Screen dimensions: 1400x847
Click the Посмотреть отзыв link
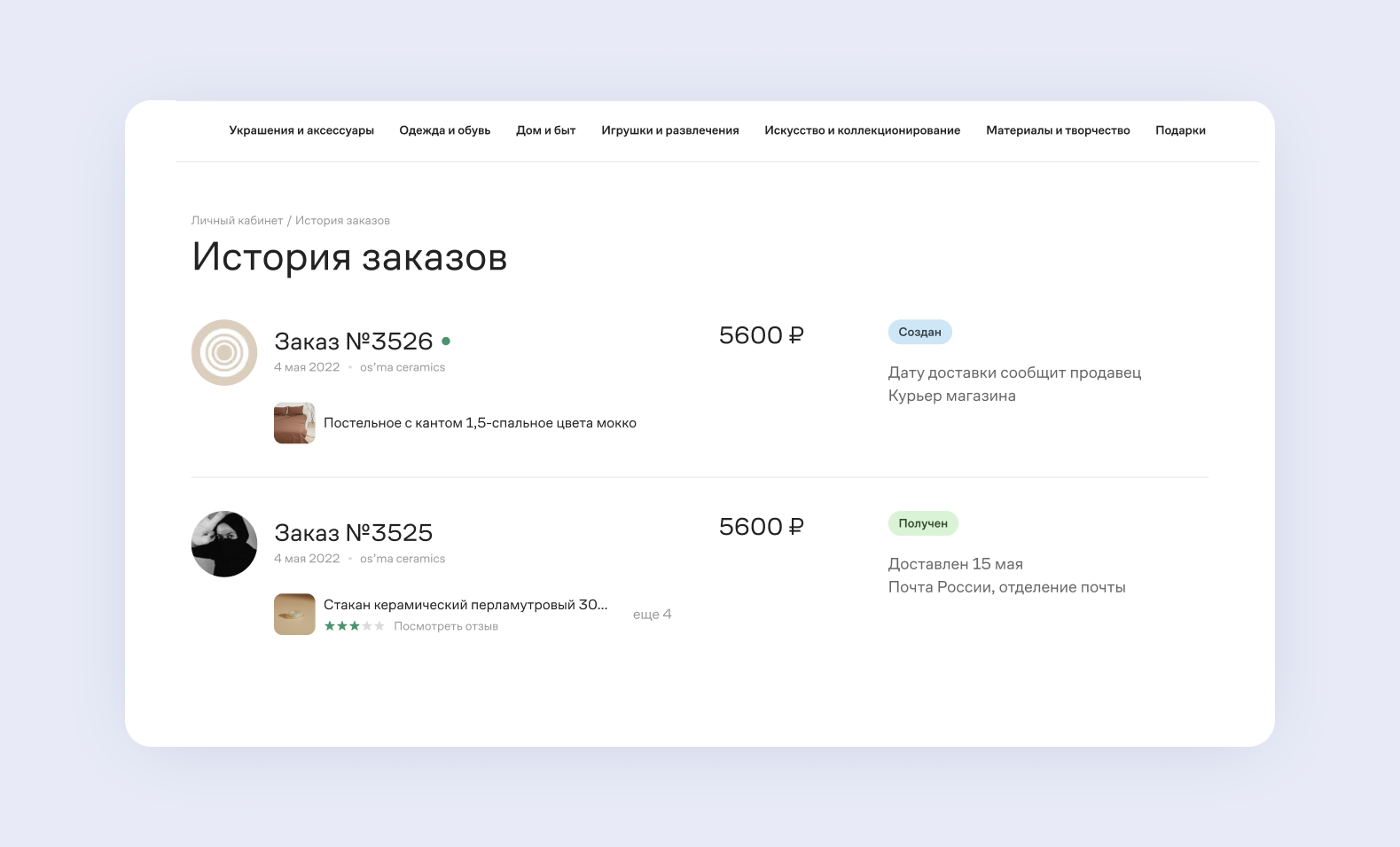pyautogui.click(x=446, y=626)
